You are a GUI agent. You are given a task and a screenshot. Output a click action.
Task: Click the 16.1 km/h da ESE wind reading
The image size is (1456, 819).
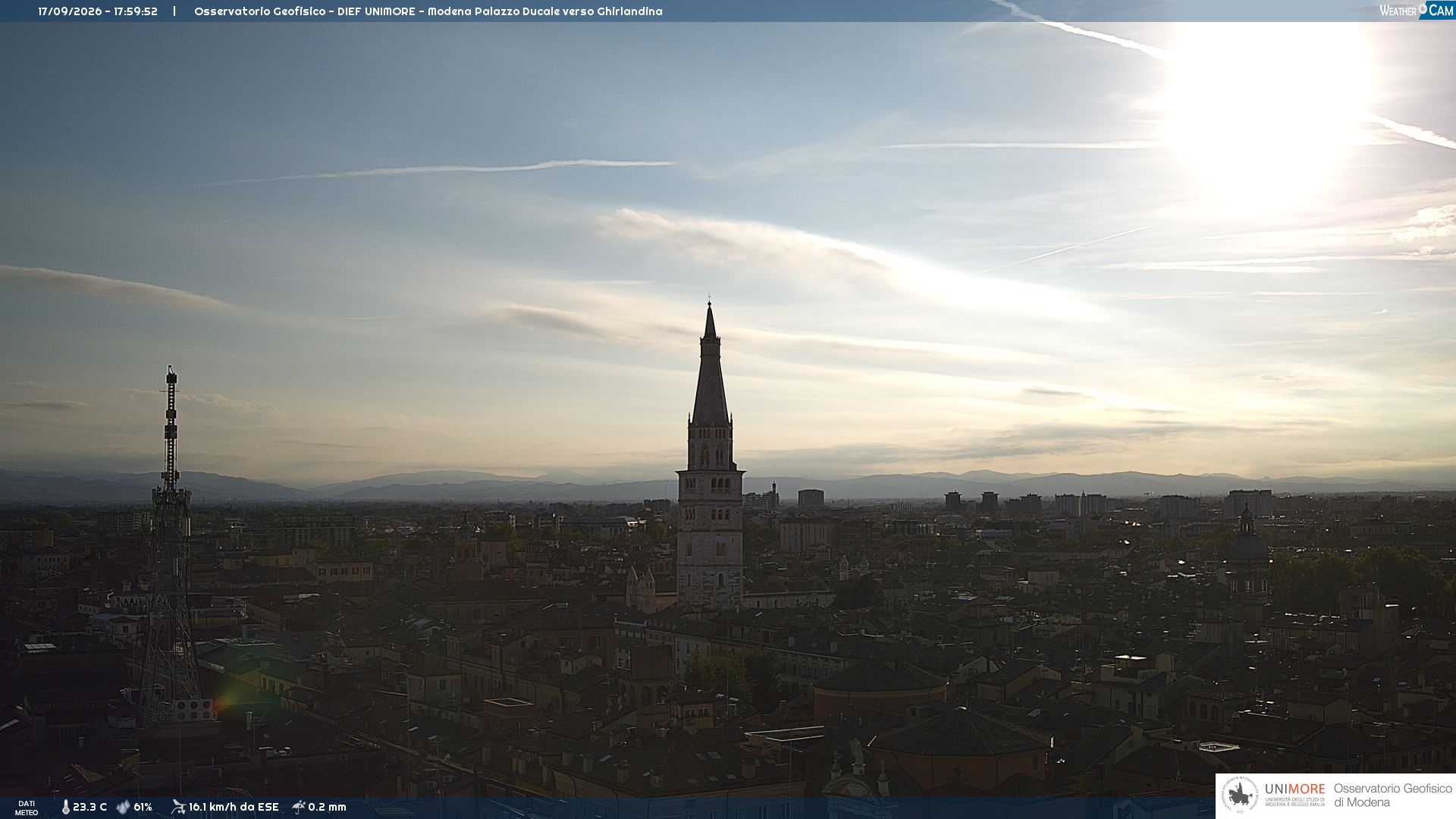point(234,808)
